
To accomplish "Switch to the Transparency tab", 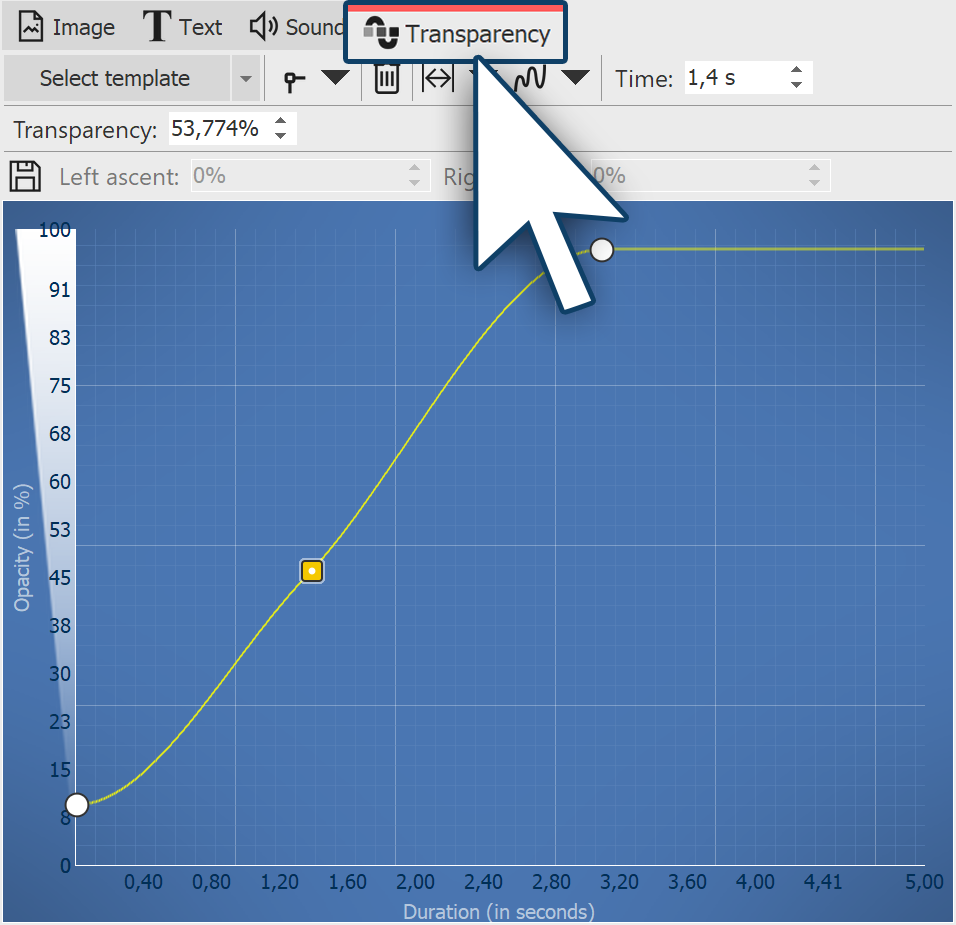I will 456,33.
